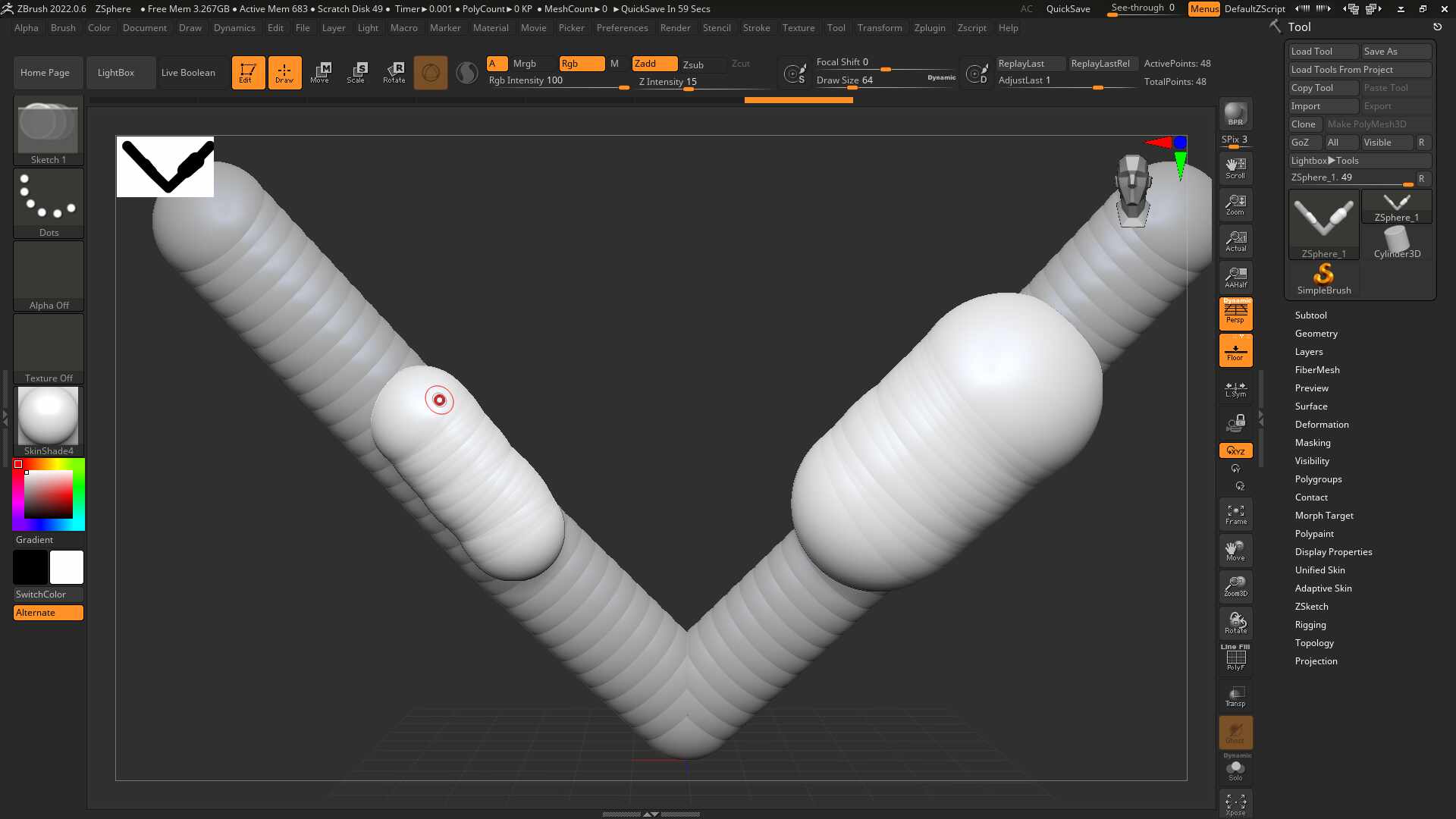The width and height of the screenshot is (1456, 819).
Task: Select the Scale transform icon
Action: [x=356, y=72]
